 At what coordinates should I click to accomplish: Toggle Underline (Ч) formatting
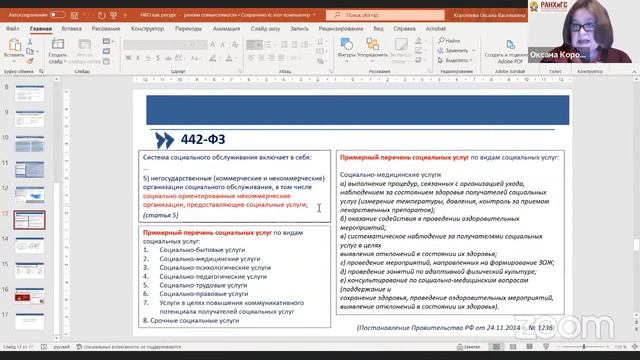point(148,58)
